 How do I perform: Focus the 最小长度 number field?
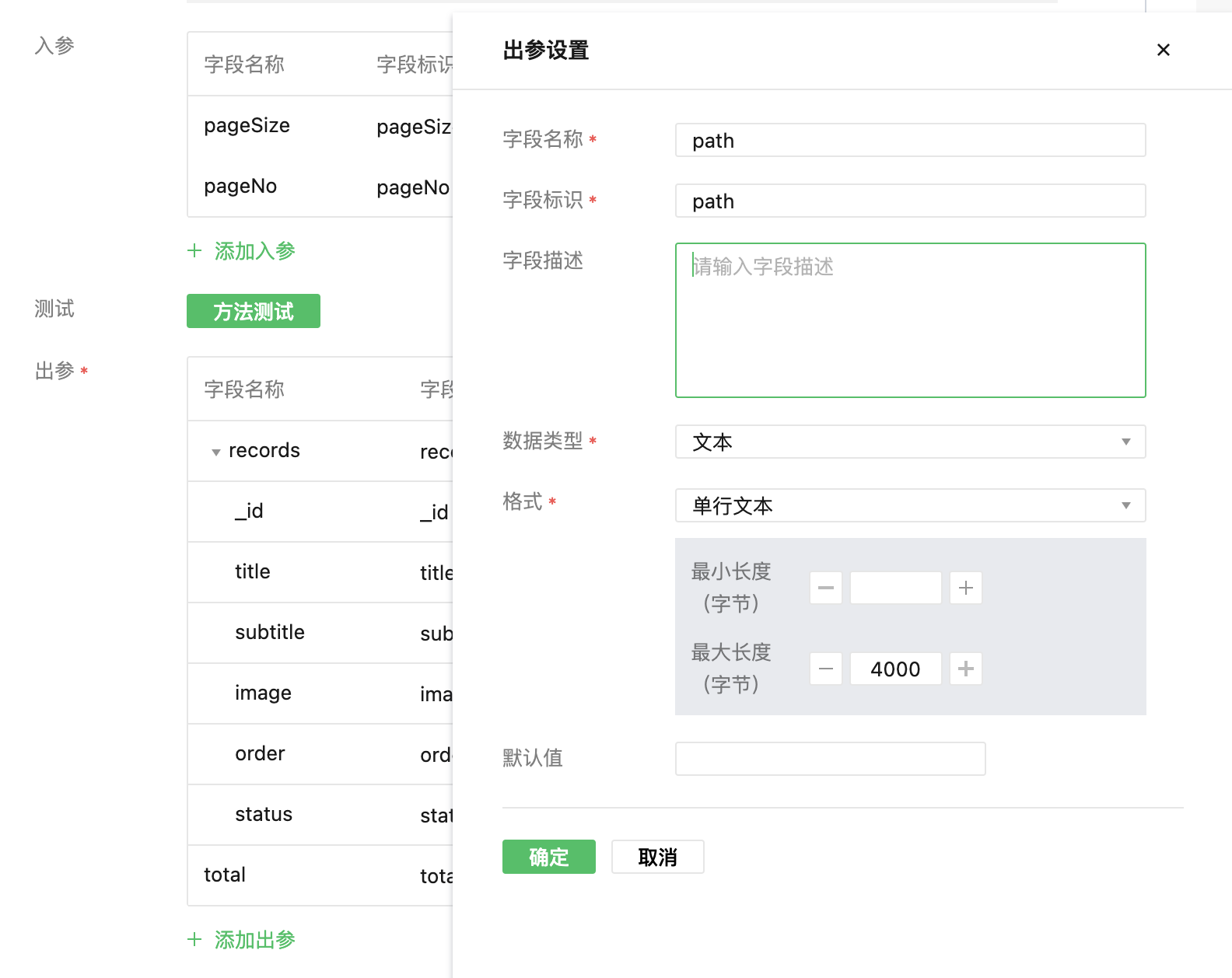tap(896, 588)
